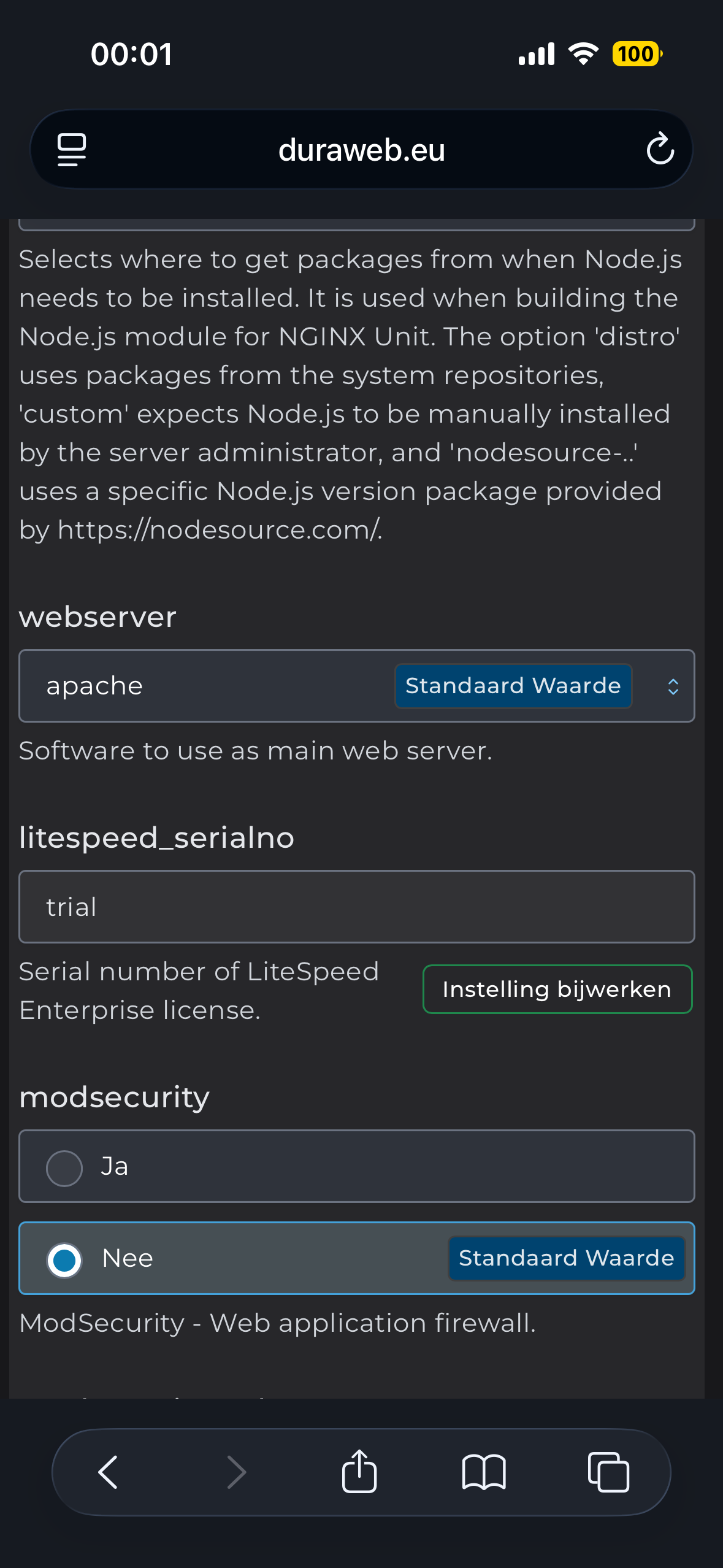This screenshot has width=723, height=1568.
Task: Tap the duraweb.eu address bar
Action: (361, 150)
